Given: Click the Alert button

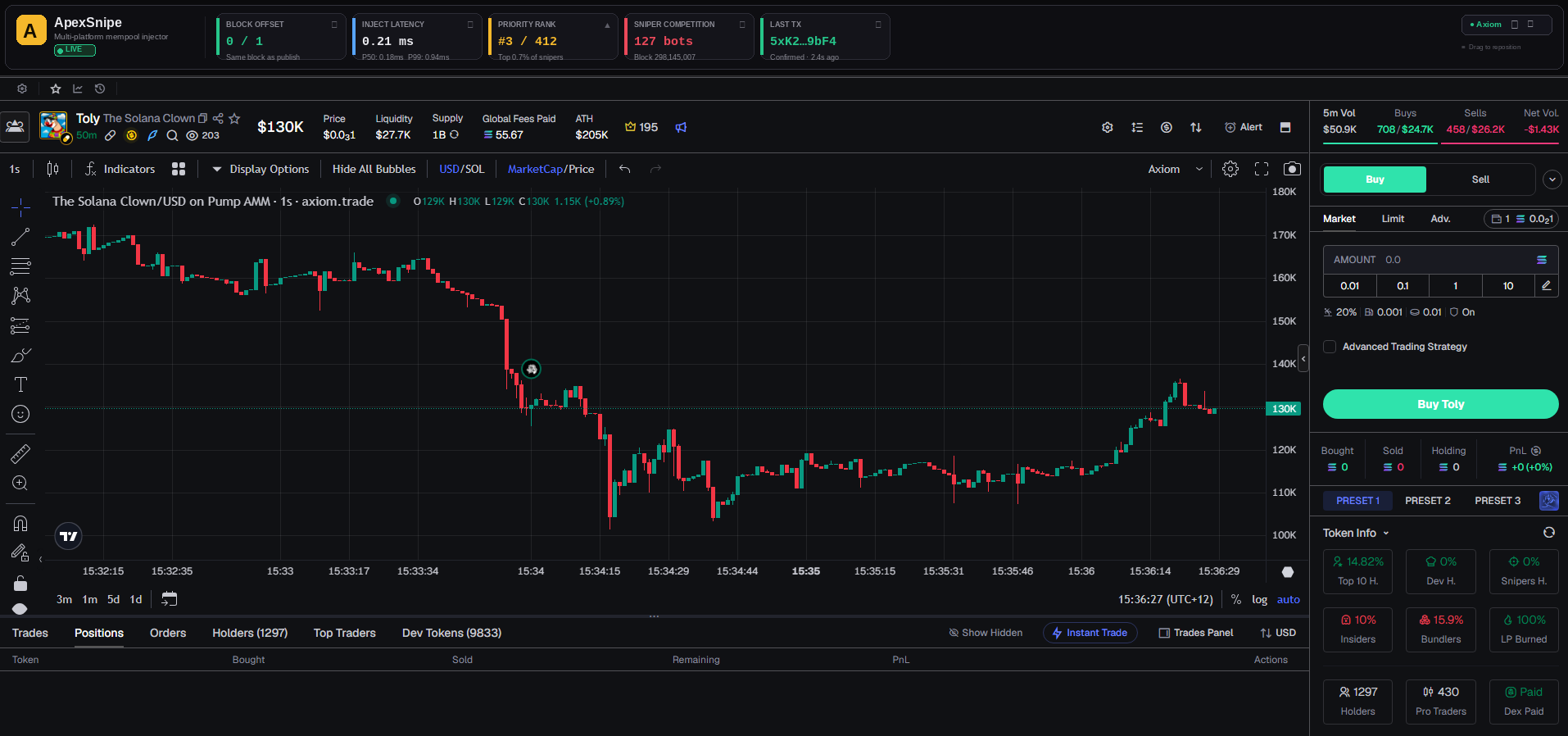Looking at the screenshot, I should tap(1243, 127).
